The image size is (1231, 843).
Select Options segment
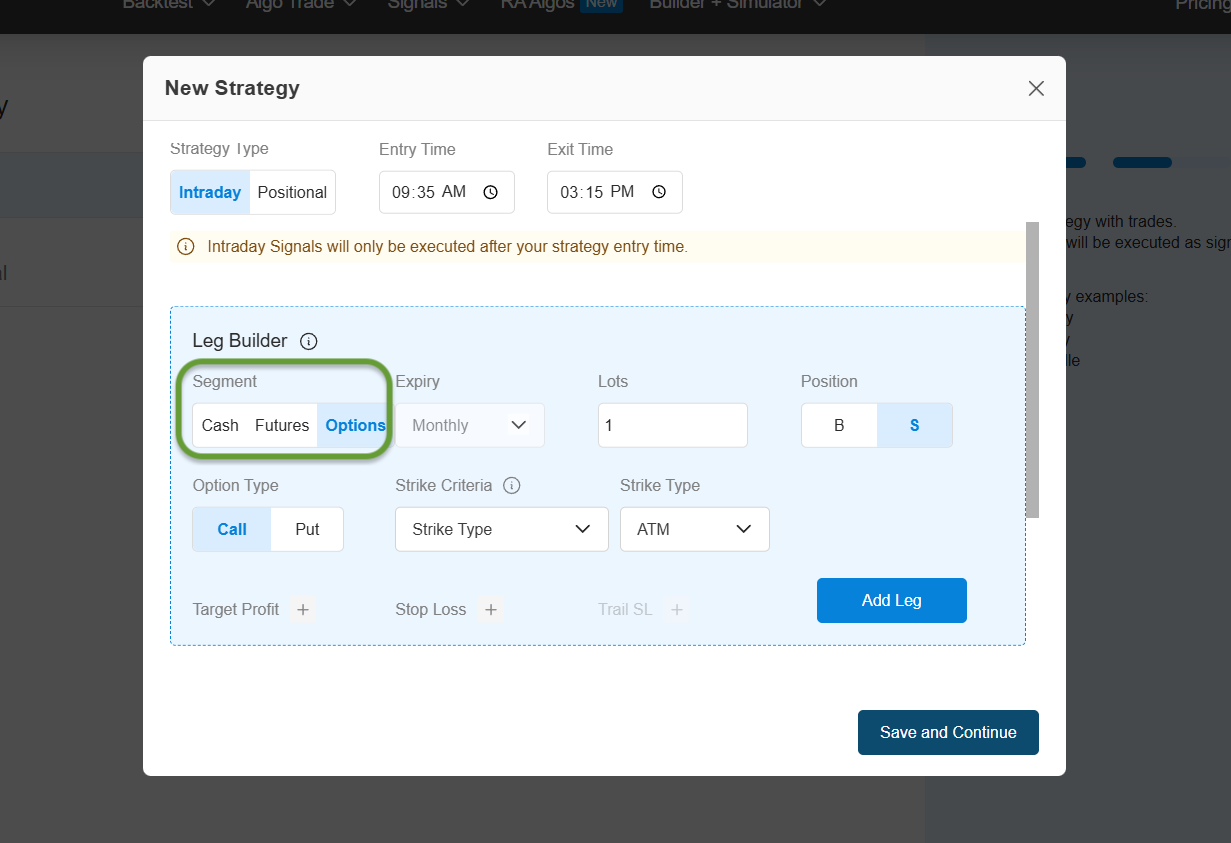coord(355,425)
